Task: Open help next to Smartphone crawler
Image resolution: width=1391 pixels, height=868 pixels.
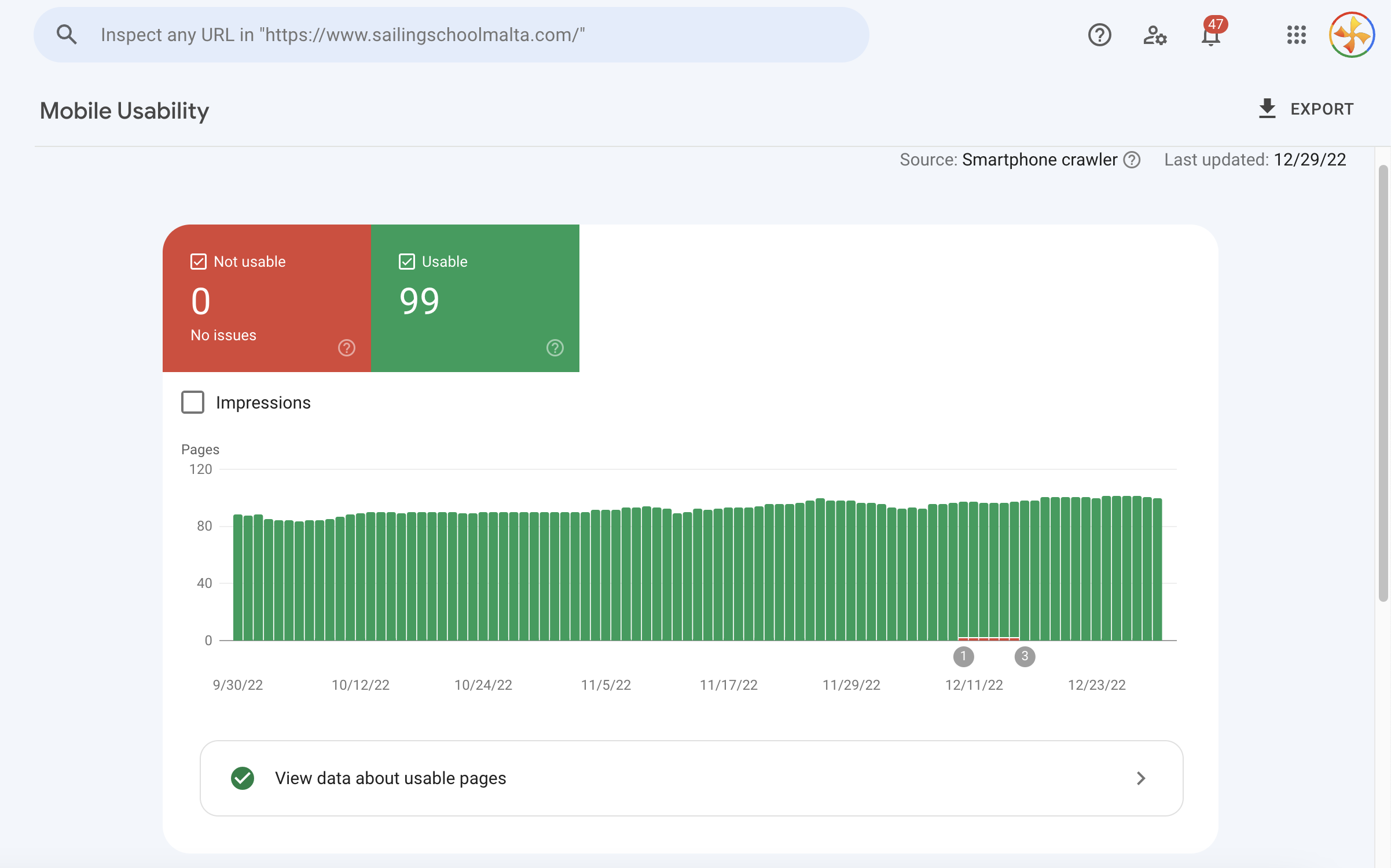Action: pos(1132,160)
